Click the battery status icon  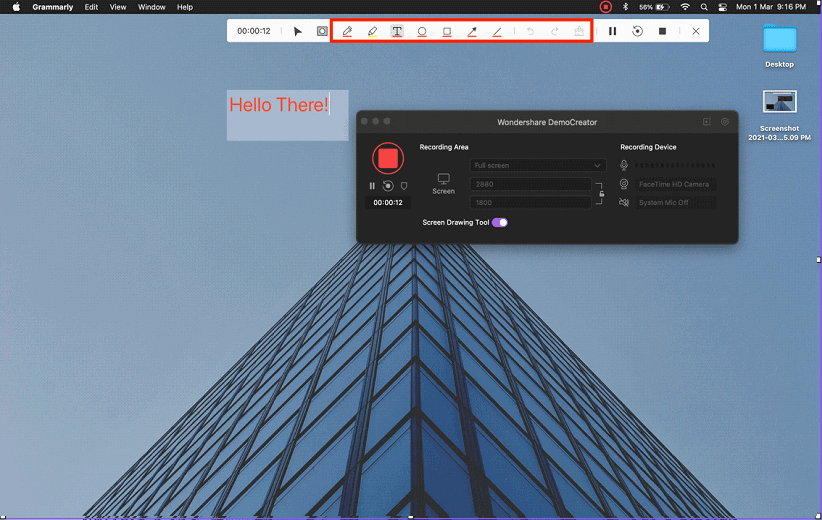[x=654, y=7]
